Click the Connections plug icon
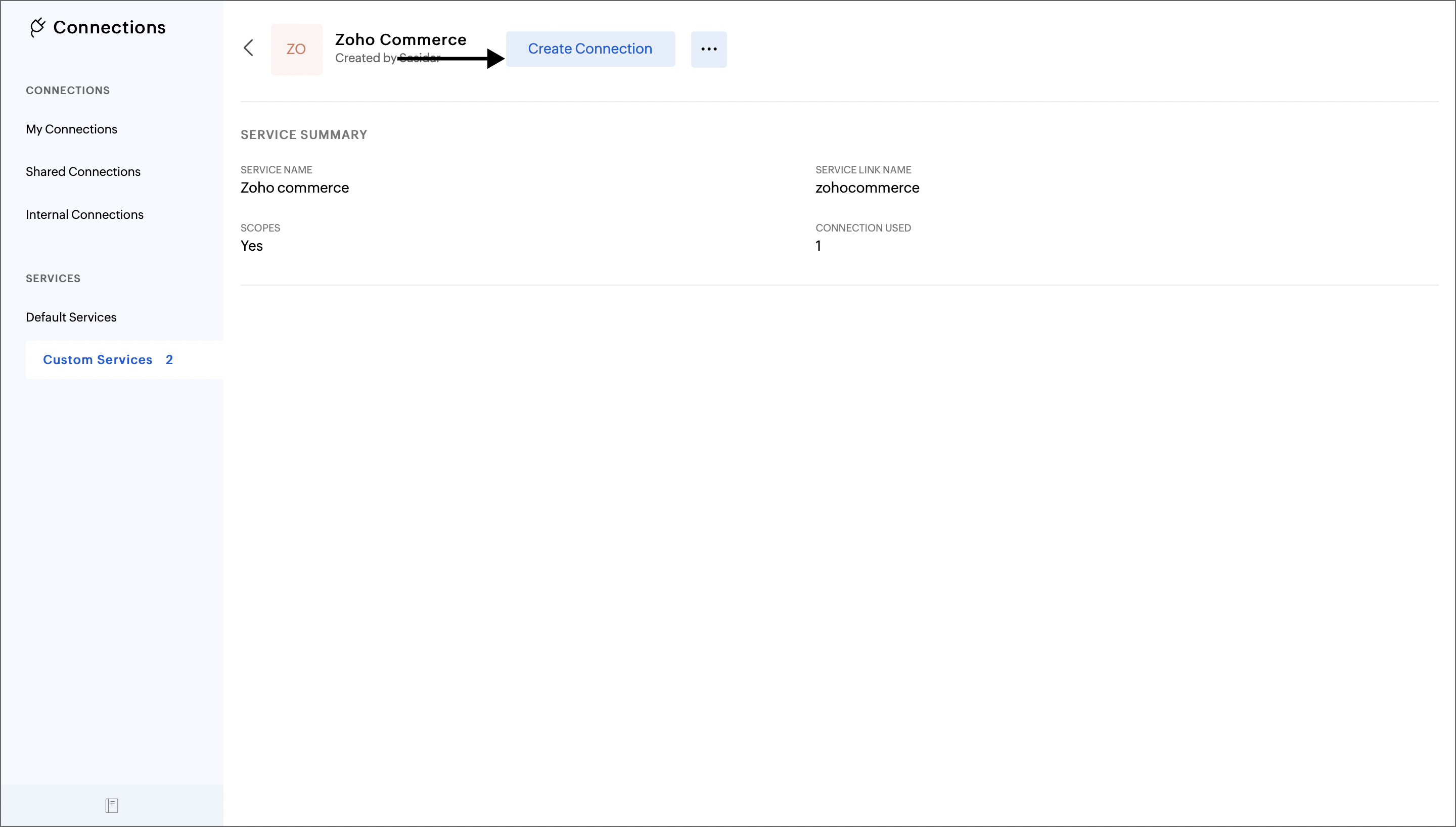Image resolution: width=1456 pixels, height=827 pixels. 37,27
